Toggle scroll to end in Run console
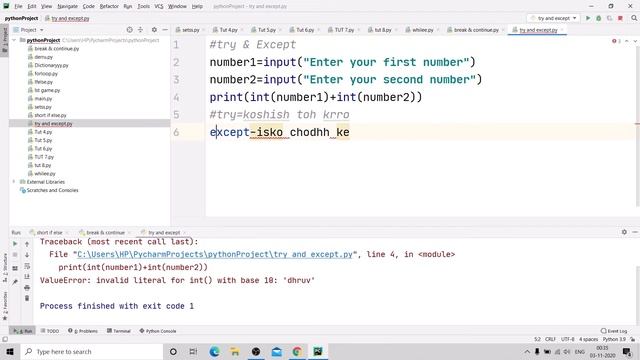 click(x=27, y=277)
